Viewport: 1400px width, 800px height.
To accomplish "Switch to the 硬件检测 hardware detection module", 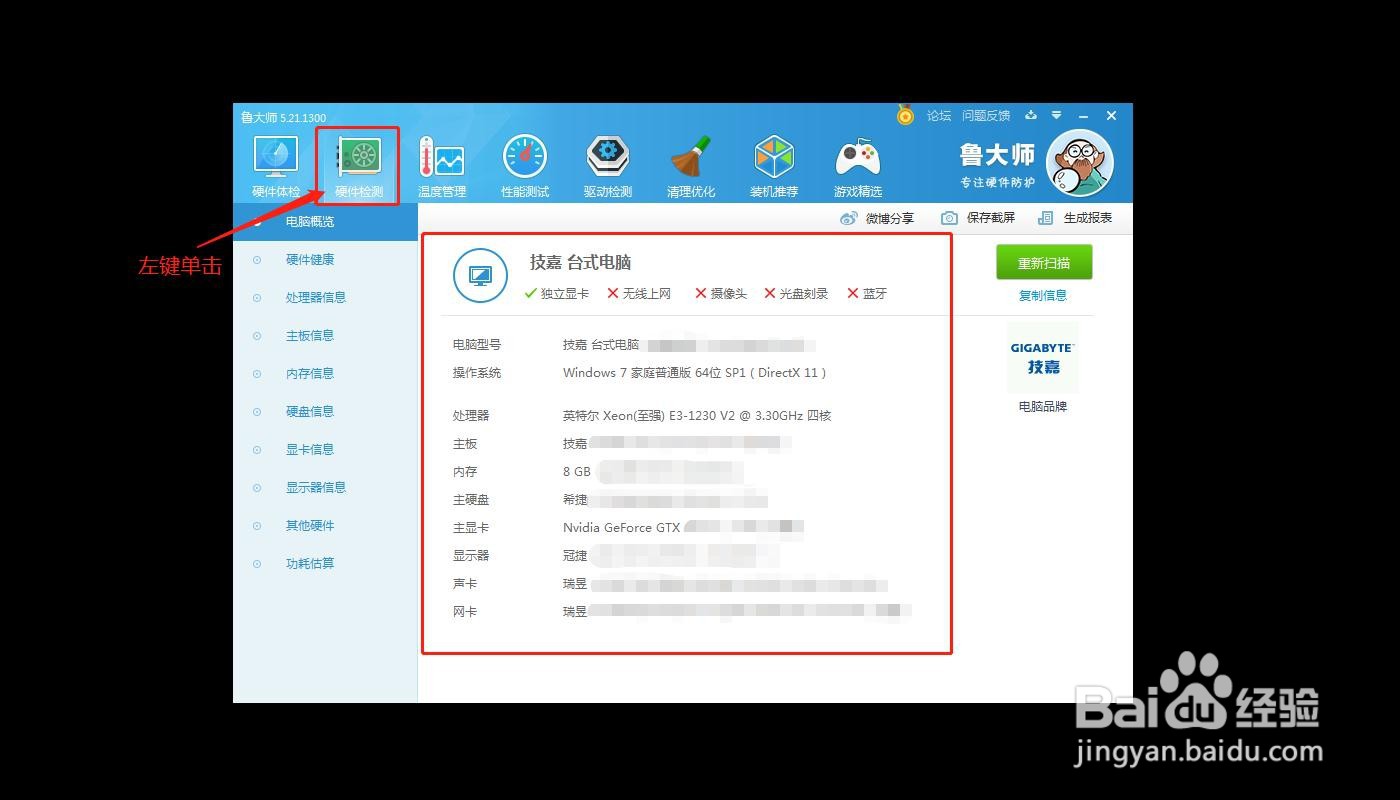I will point(359,166).
